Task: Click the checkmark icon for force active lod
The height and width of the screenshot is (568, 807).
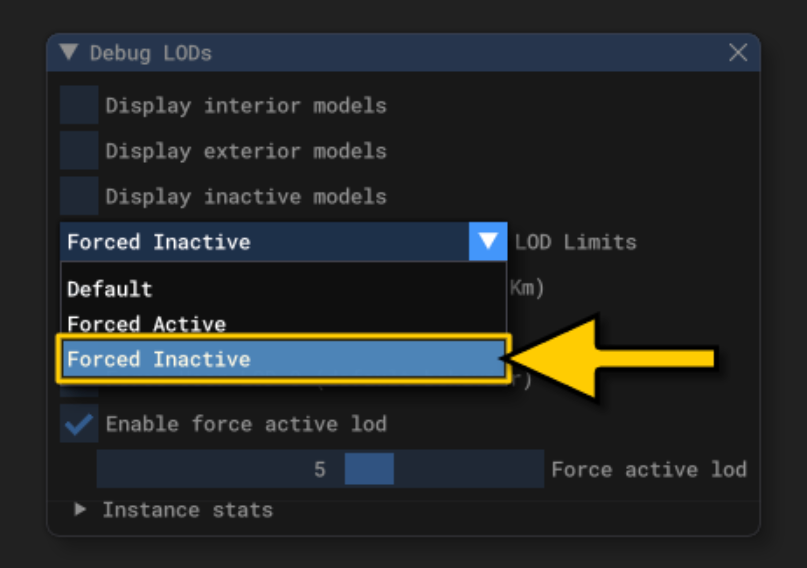Action: [78, 423]
